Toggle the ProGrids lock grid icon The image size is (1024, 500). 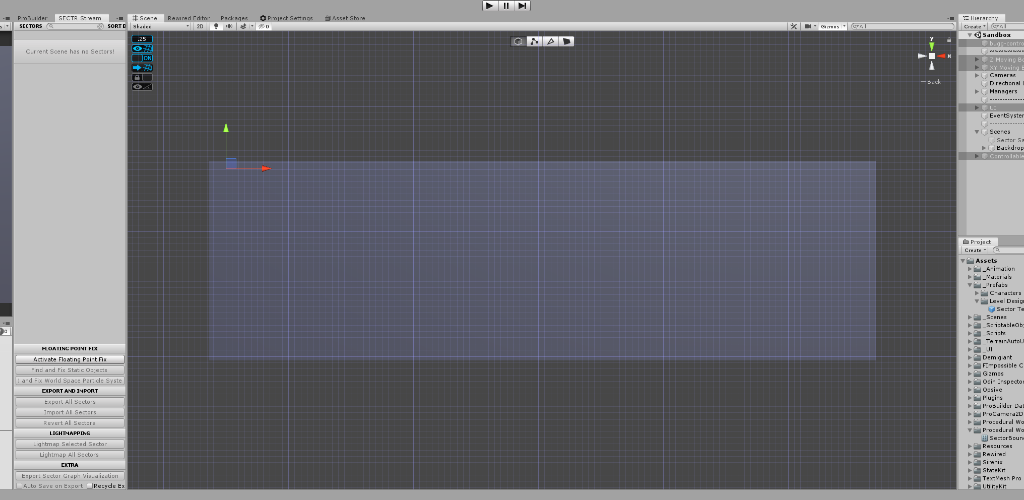tap(142, 77)
